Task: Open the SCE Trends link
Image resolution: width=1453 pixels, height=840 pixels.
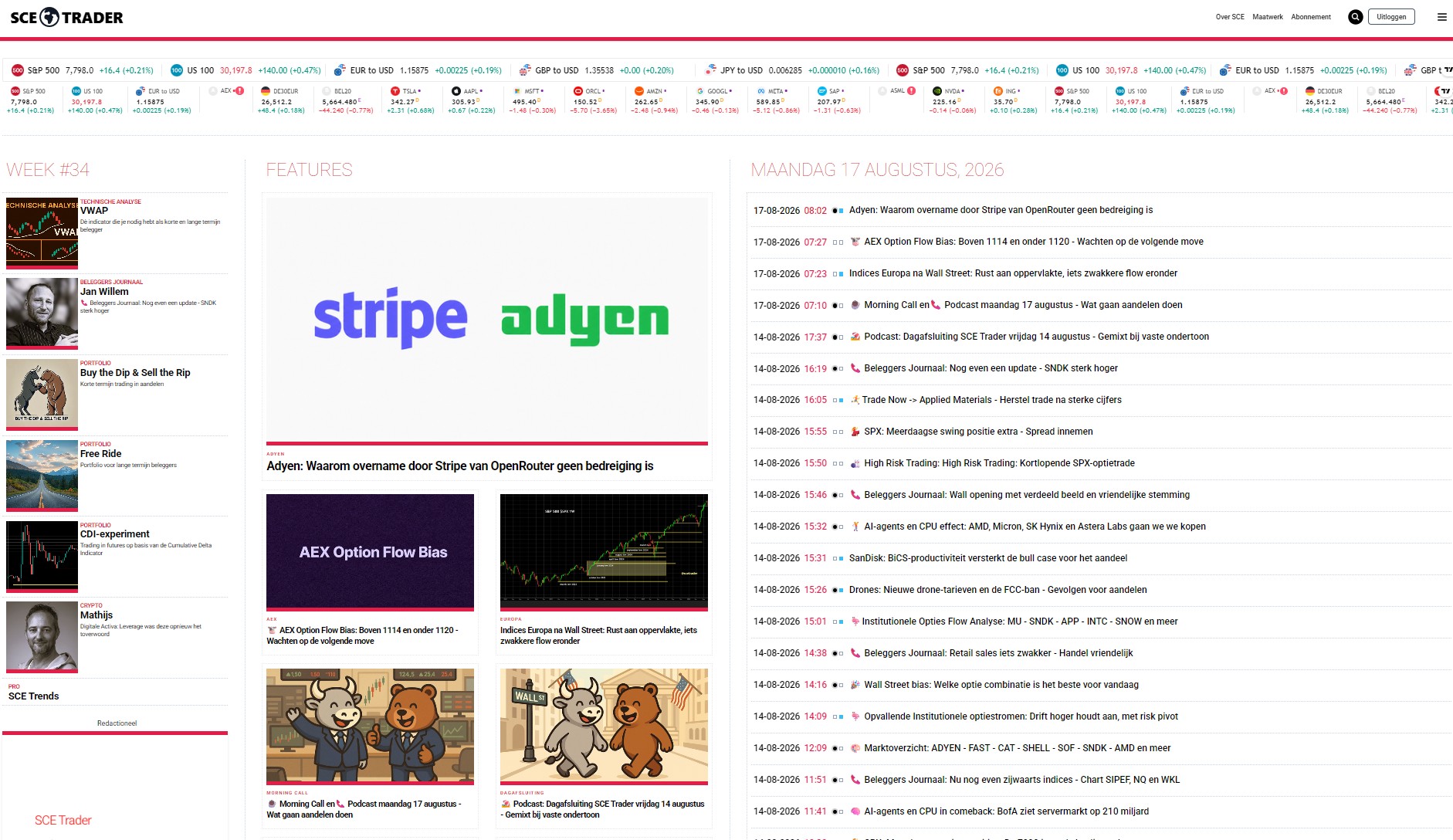Action: point(33,696)
